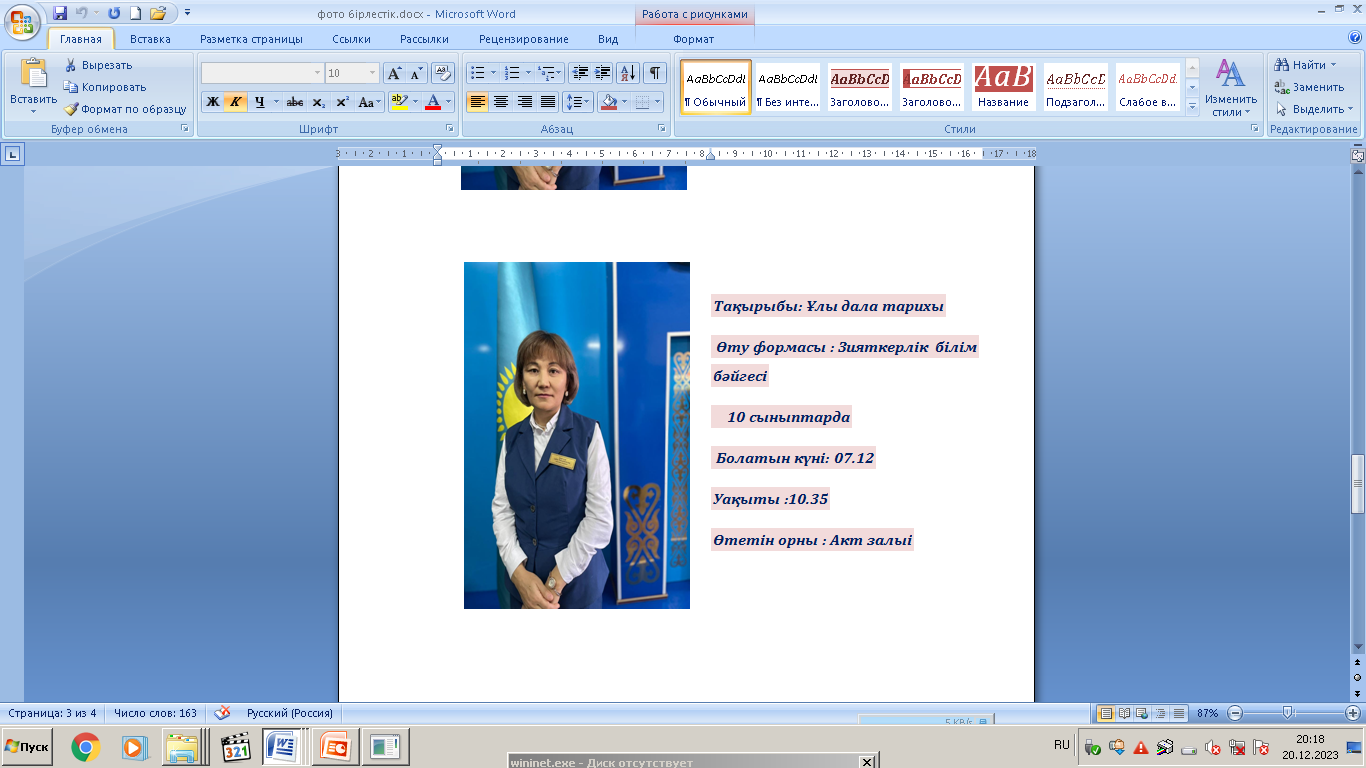Justify paragraph text

[548, 102]
